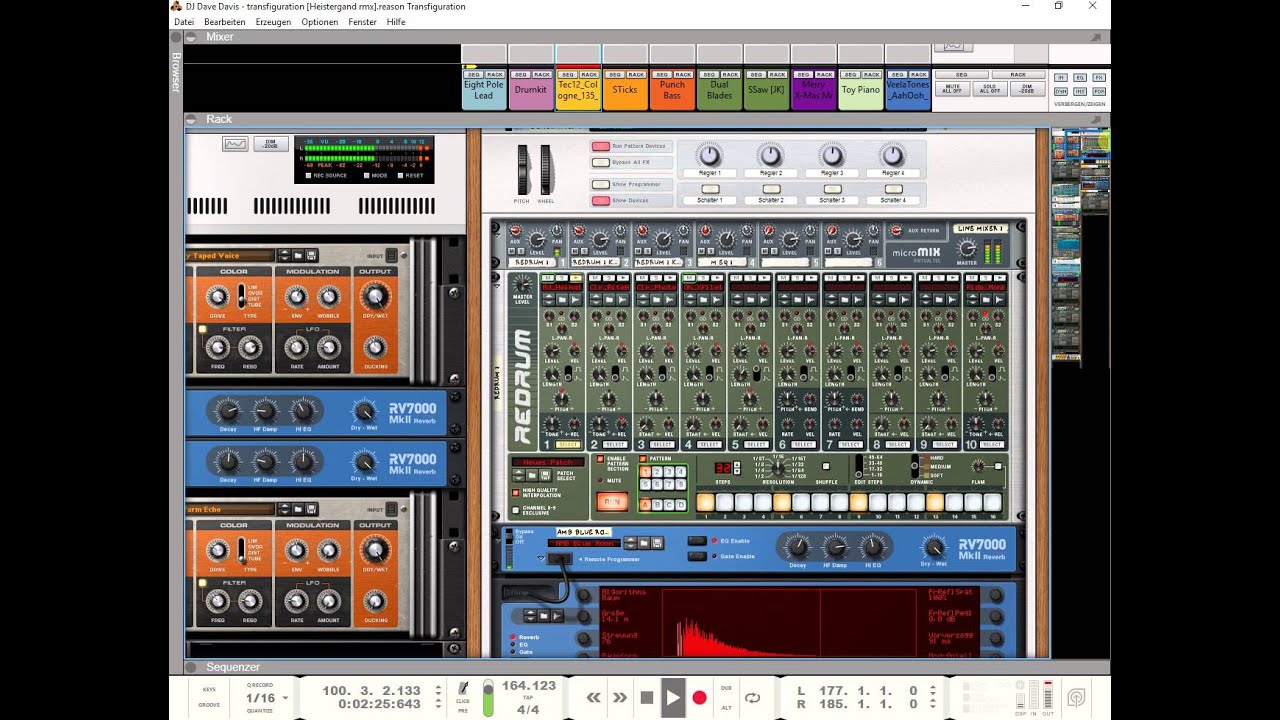Save Redrum patch with disk icon
Viewport: 1280px width, 720px height.
543,475
